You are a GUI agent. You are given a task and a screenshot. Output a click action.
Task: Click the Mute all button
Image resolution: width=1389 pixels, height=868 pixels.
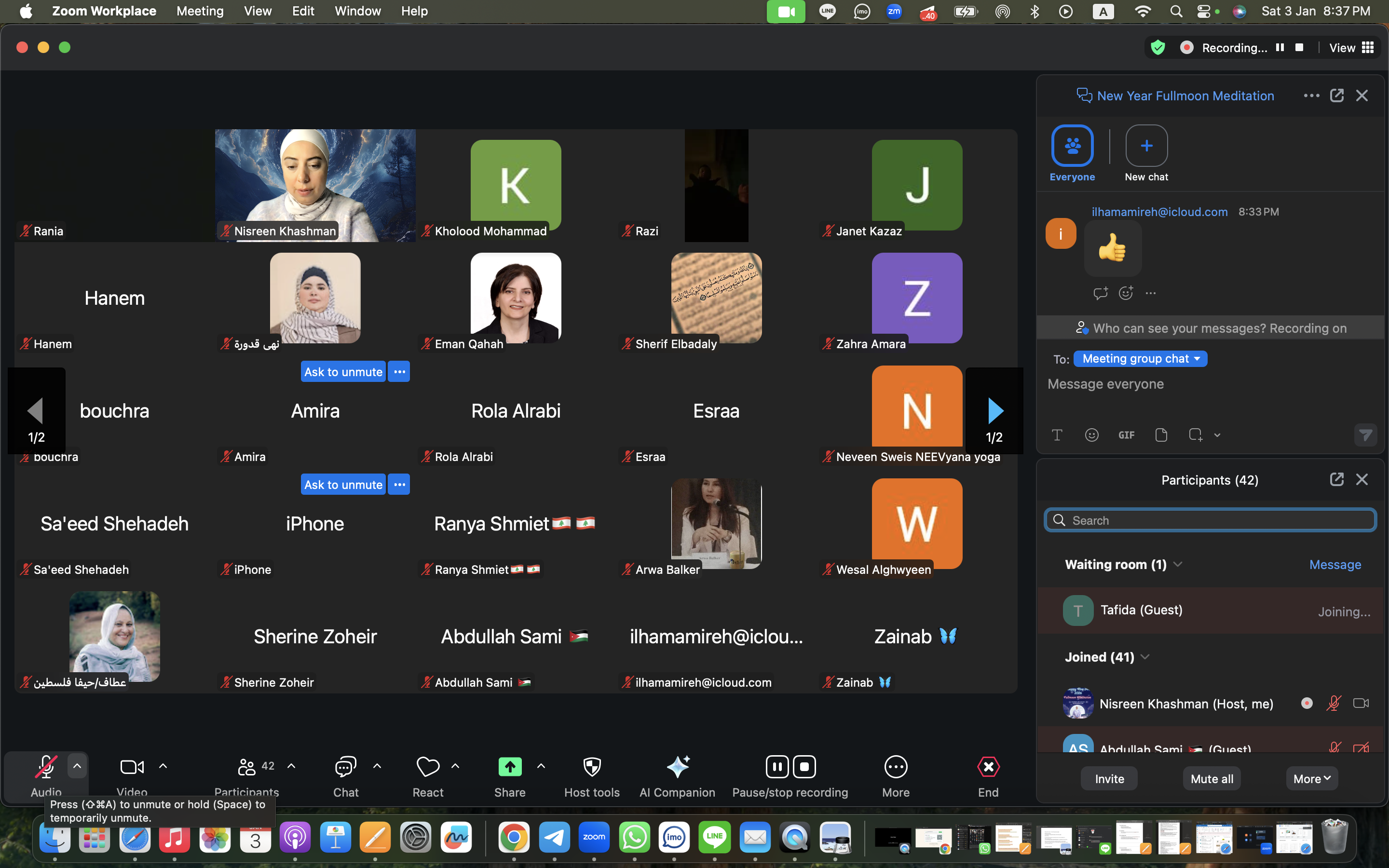(1212, 779)
